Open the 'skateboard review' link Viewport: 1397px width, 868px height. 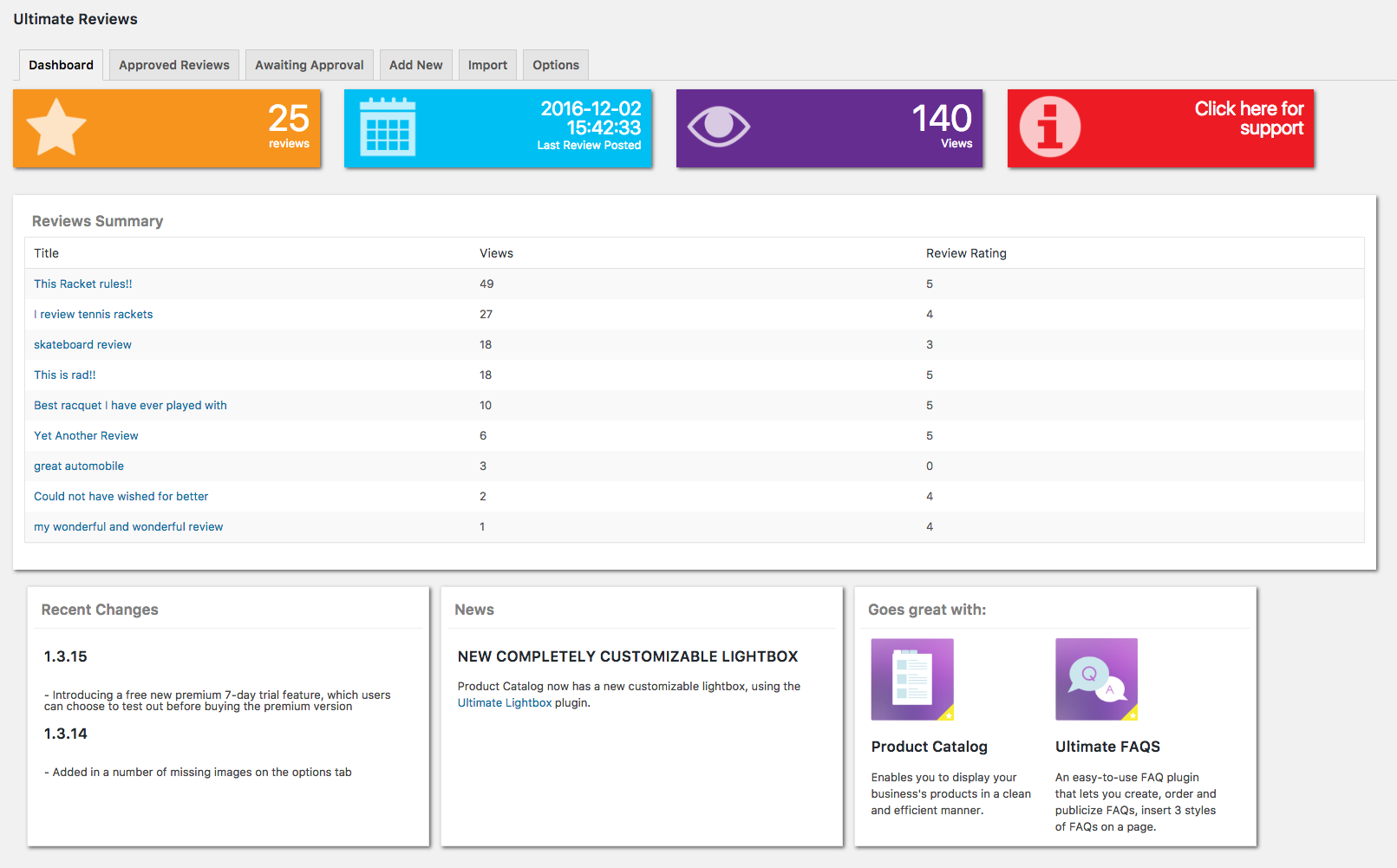[82, 345]
